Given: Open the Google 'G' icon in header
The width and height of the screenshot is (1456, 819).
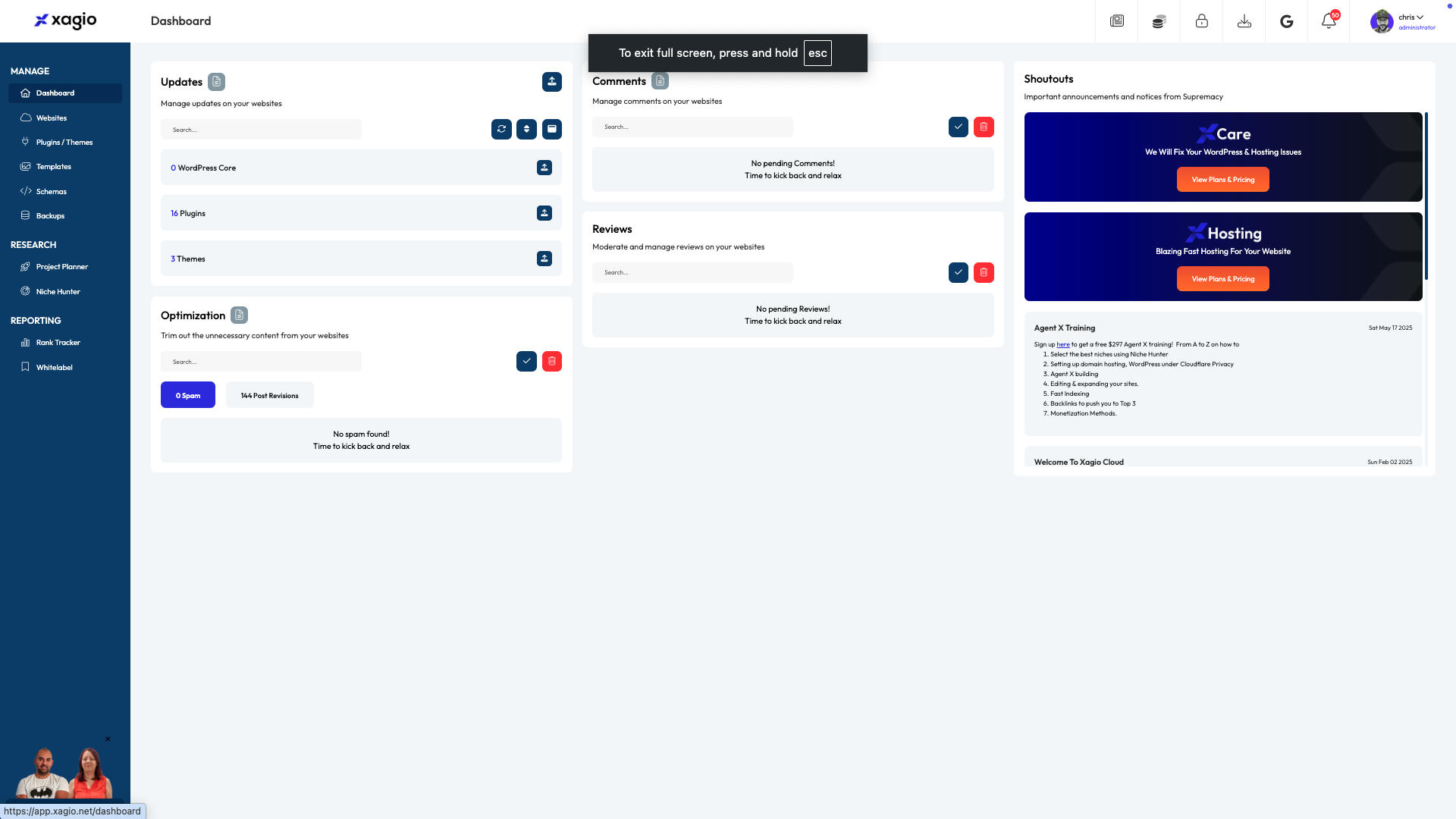Looking at the screenshot, I should coord(1286,21).
